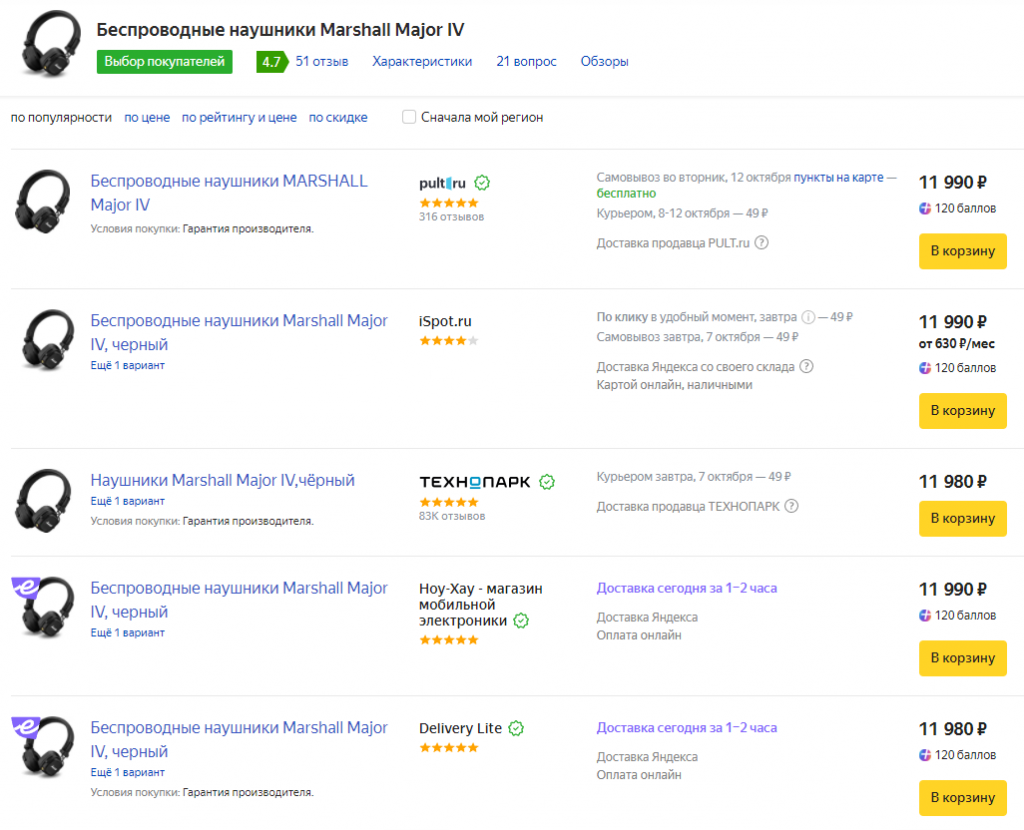
Task: Expand Ещё 1 вариант under iSpot.ru offer
Action: tap(127, 366)
